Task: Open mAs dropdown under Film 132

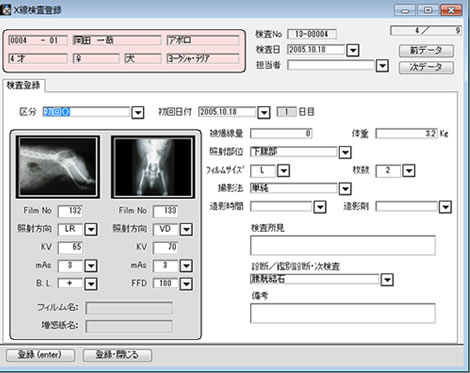Action: click(x=91, y=266)
